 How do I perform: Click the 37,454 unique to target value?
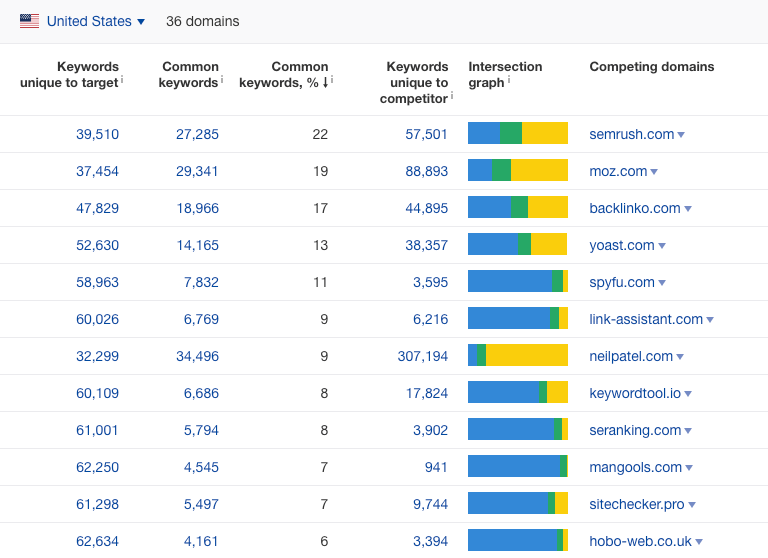(x=97, y=171)
